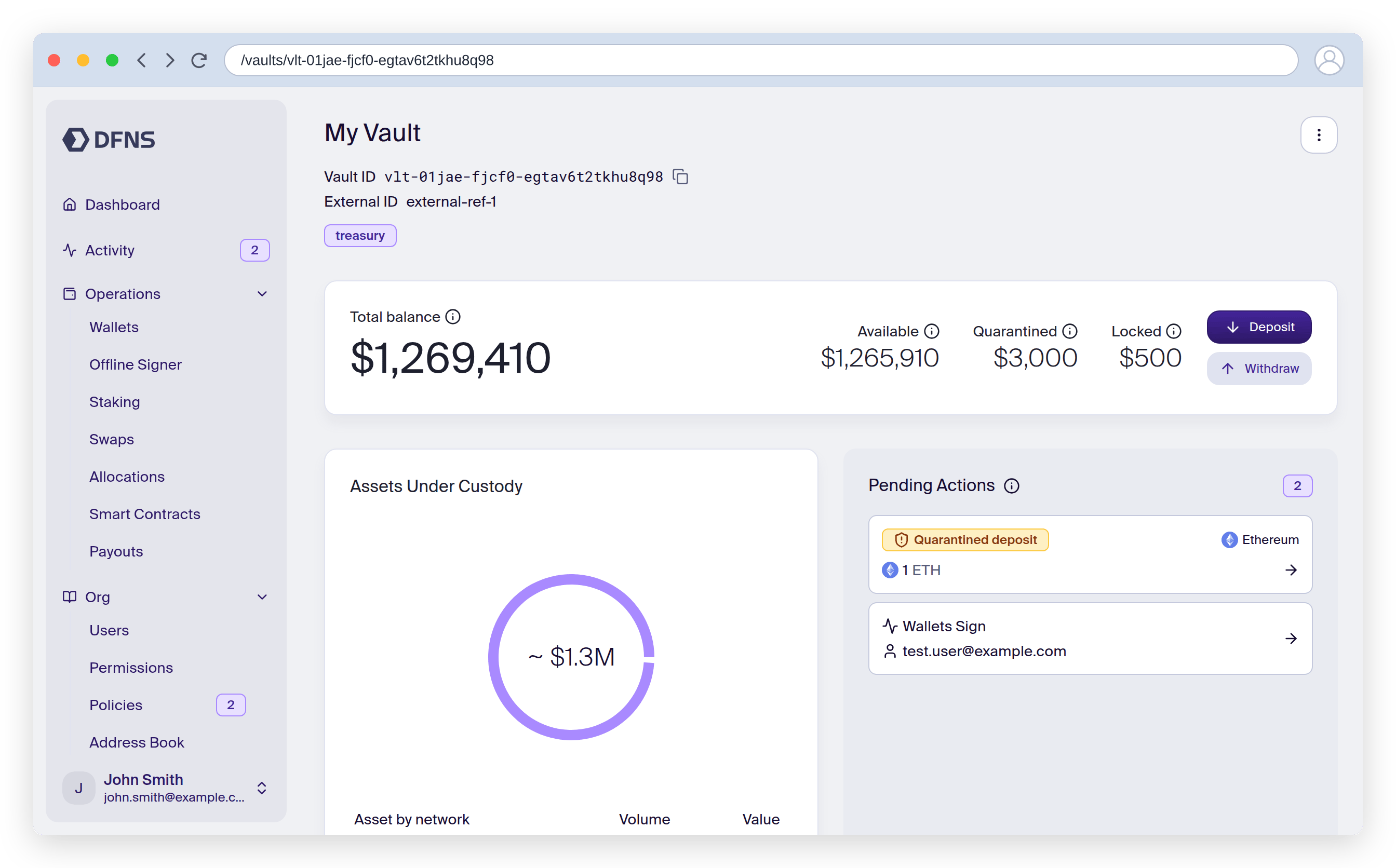Collapse the Org section chevron
The width and height of the screenshot is (1396, 868).
pos(262,597)
